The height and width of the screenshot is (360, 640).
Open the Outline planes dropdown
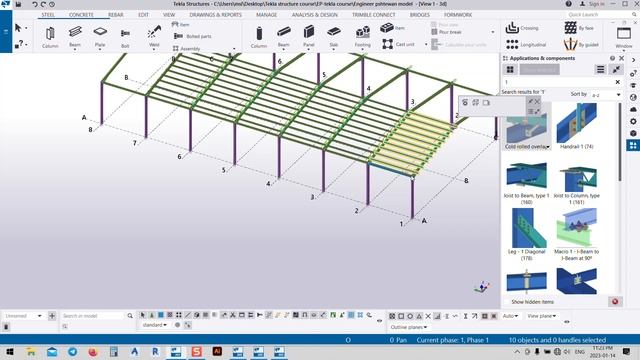click(409, 327)
